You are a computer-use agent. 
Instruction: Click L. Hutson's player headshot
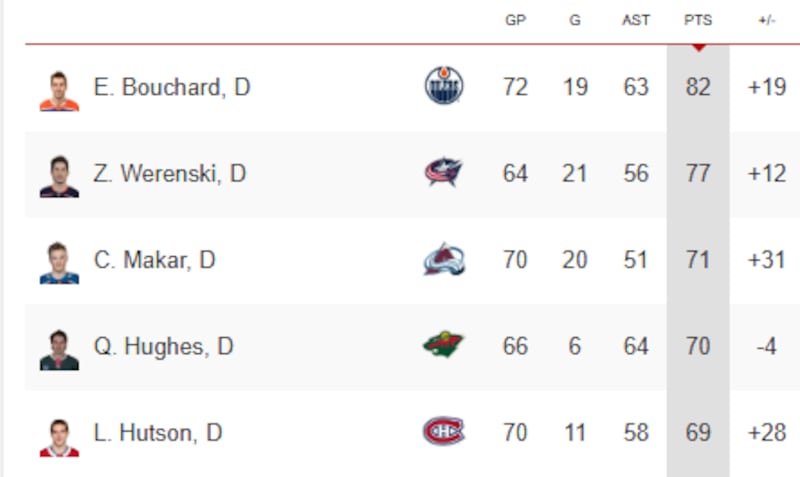point(59,436)
